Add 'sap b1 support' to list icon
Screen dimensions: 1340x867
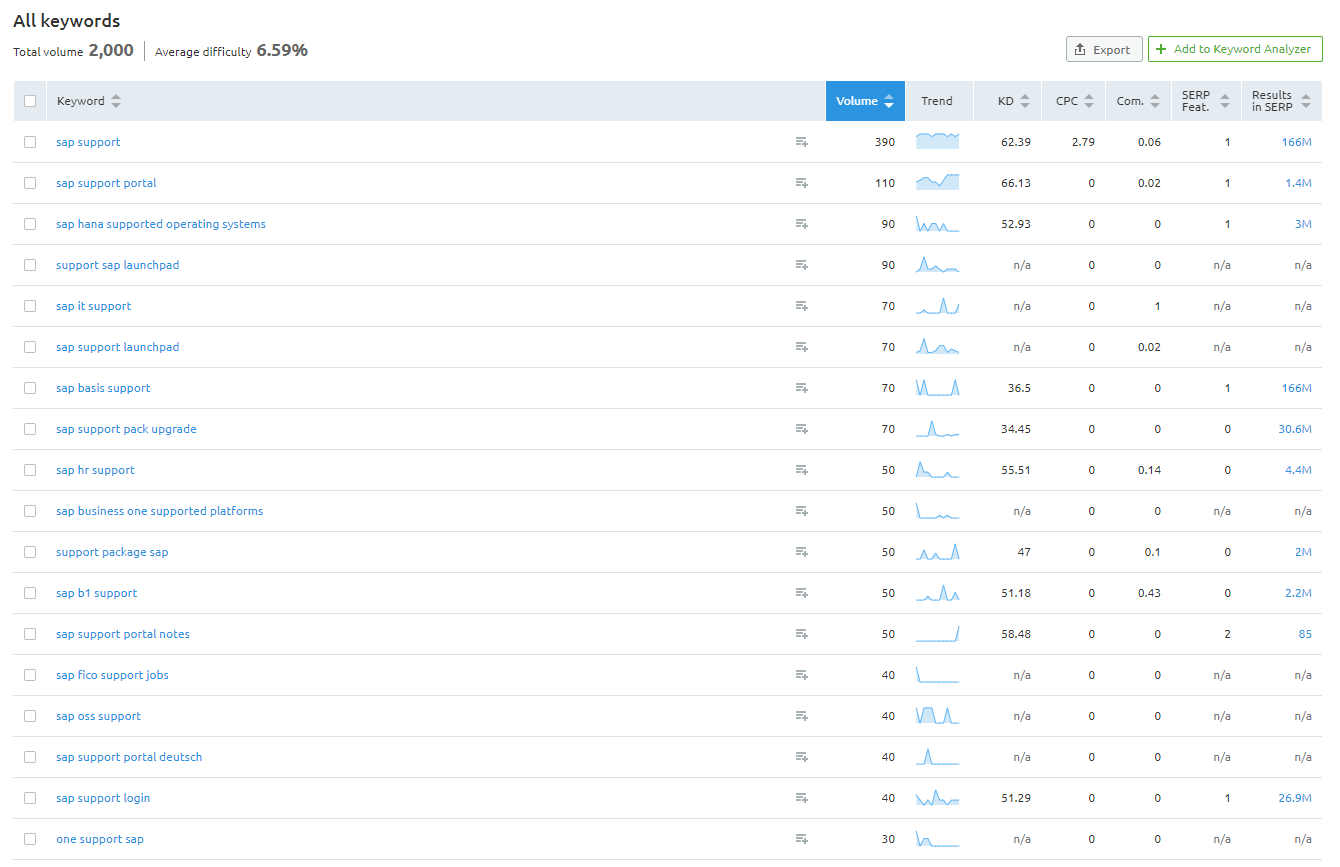click(801, 593)
